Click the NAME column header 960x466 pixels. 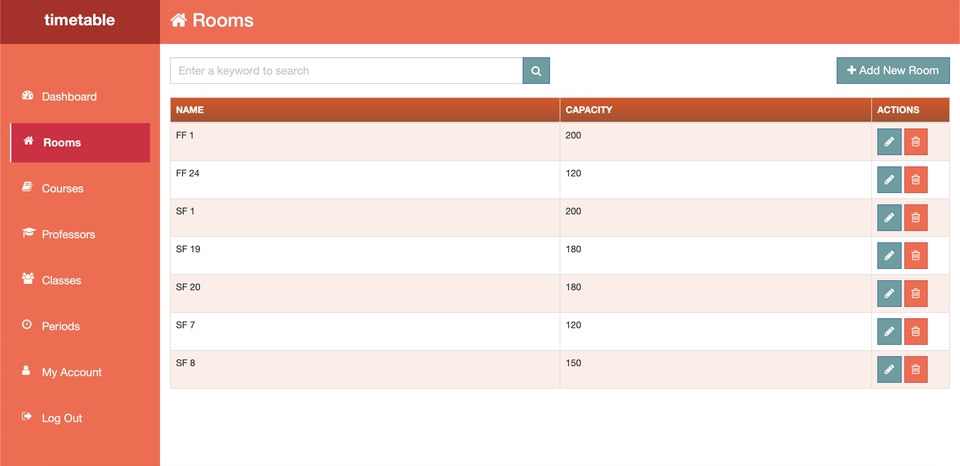pos(365,110)
